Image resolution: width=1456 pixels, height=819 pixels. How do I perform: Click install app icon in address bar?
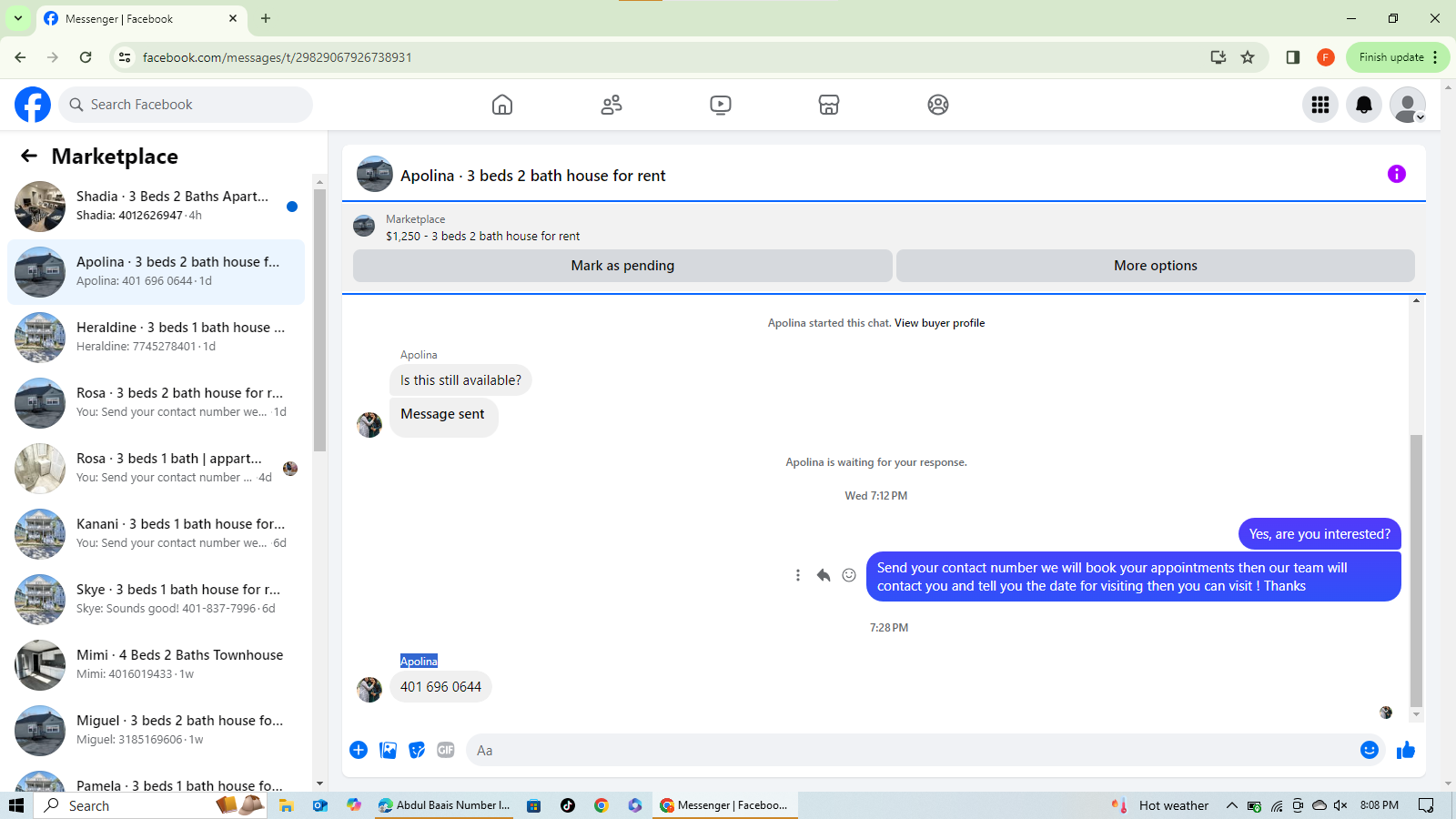pyautogui.click(x=1218, y=57)
